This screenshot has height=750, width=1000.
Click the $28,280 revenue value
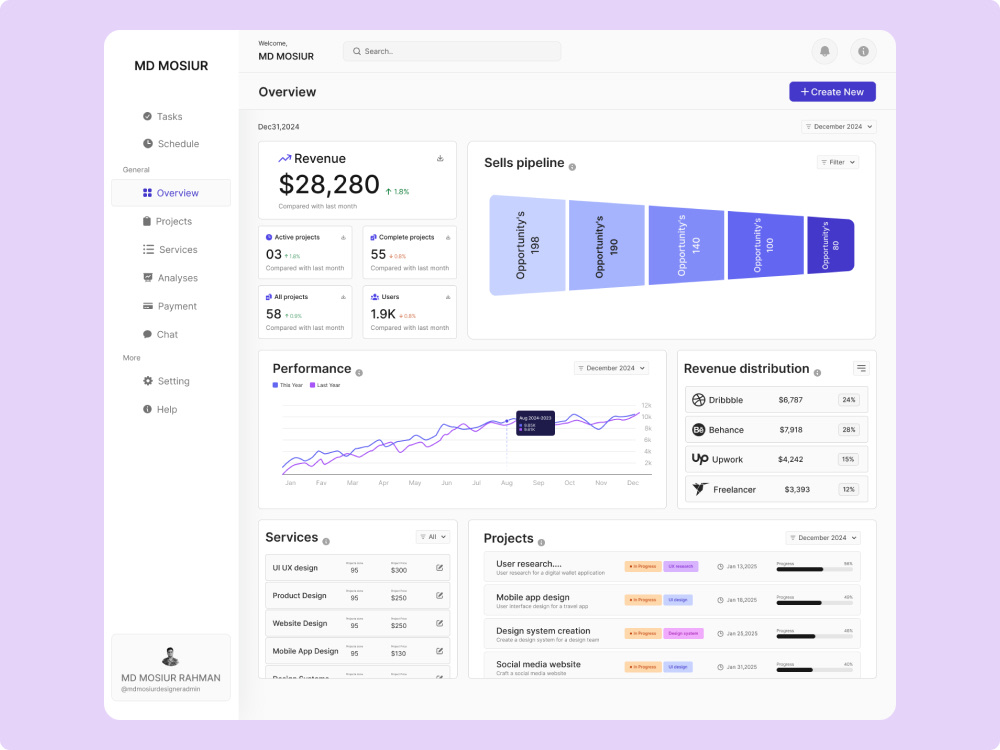(329, 184)
